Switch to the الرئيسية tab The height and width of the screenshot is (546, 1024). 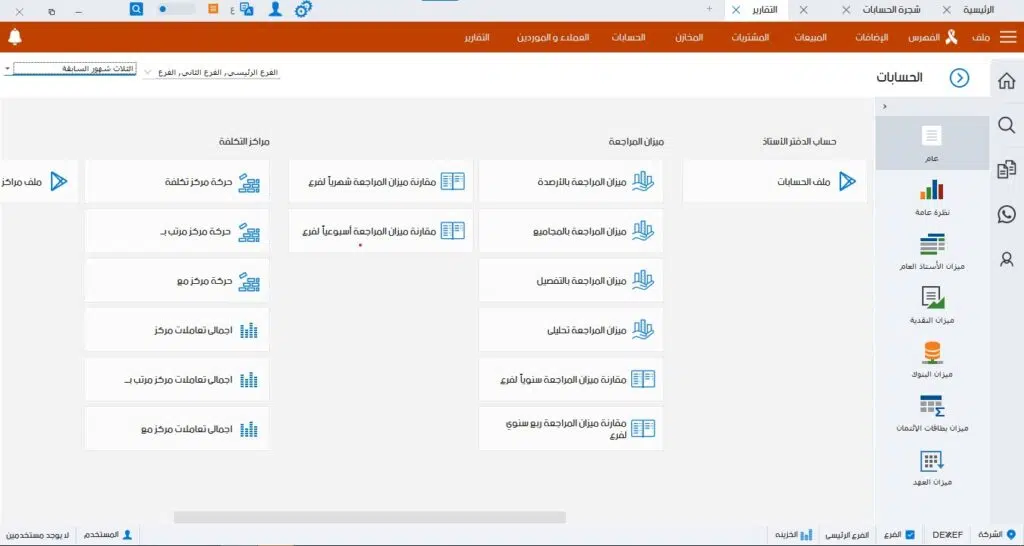978,10
